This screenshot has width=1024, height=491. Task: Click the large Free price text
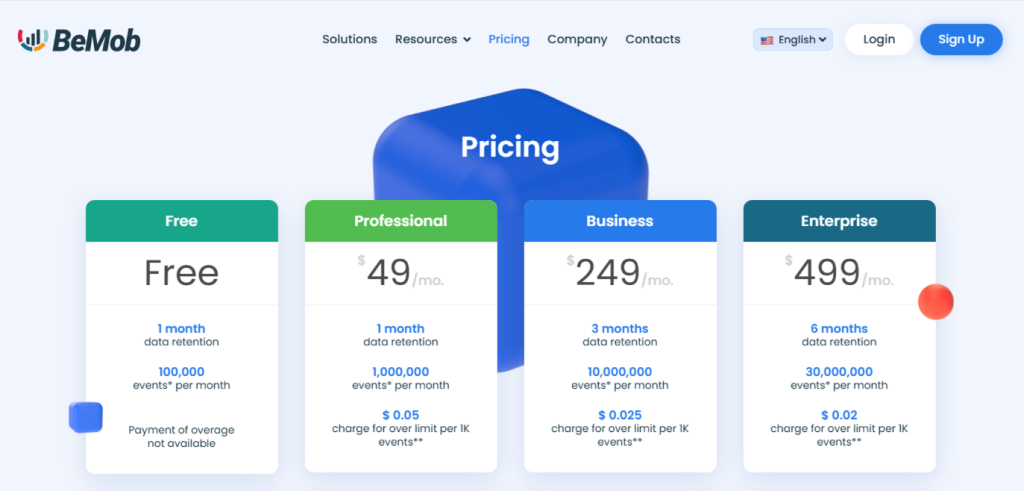[182, 273]
